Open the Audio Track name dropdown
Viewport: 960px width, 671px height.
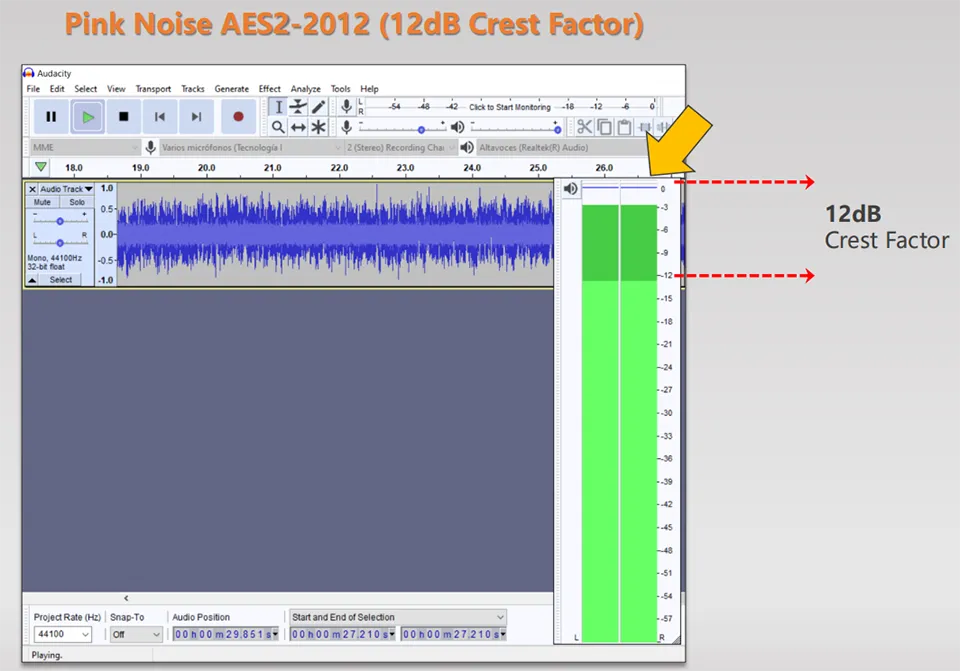(x=66, y=189)
